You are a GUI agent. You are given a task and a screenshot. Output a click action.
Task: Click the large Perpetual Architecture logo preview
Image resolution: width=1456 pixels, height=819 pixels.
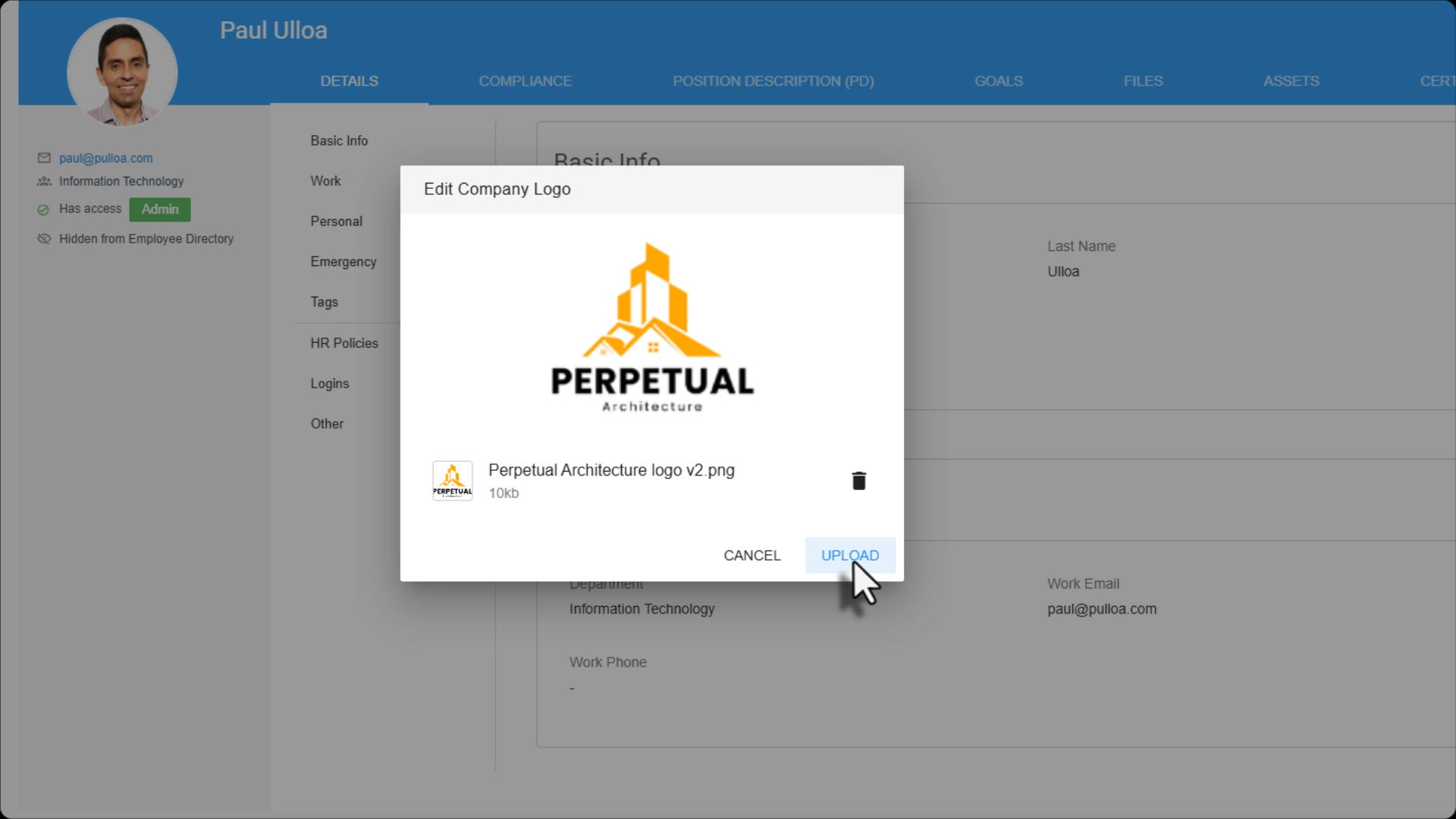pyautogui.click(x=652, y=328)
